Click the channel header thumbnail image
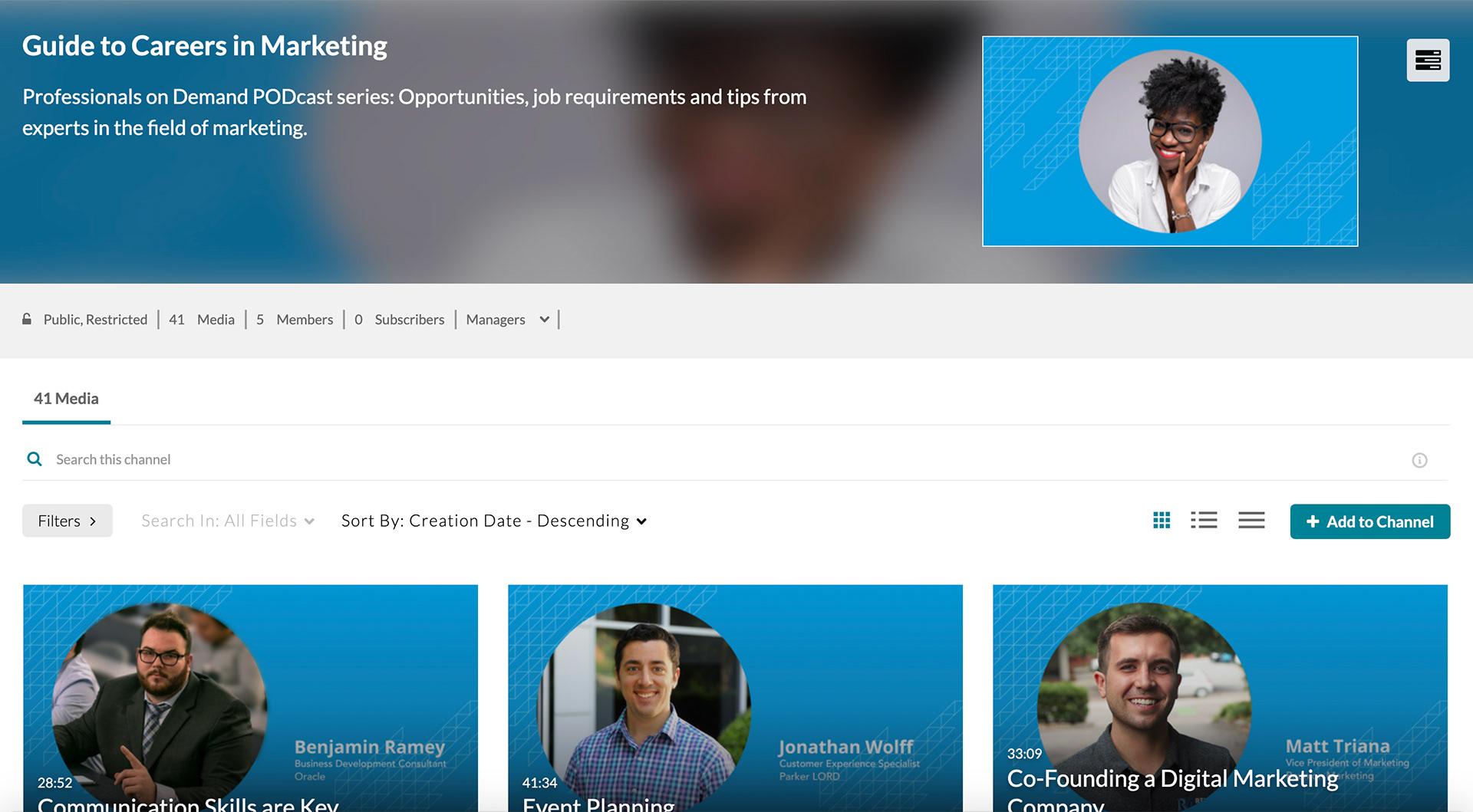1473x812 pixels. click(x=1170, y=141)
